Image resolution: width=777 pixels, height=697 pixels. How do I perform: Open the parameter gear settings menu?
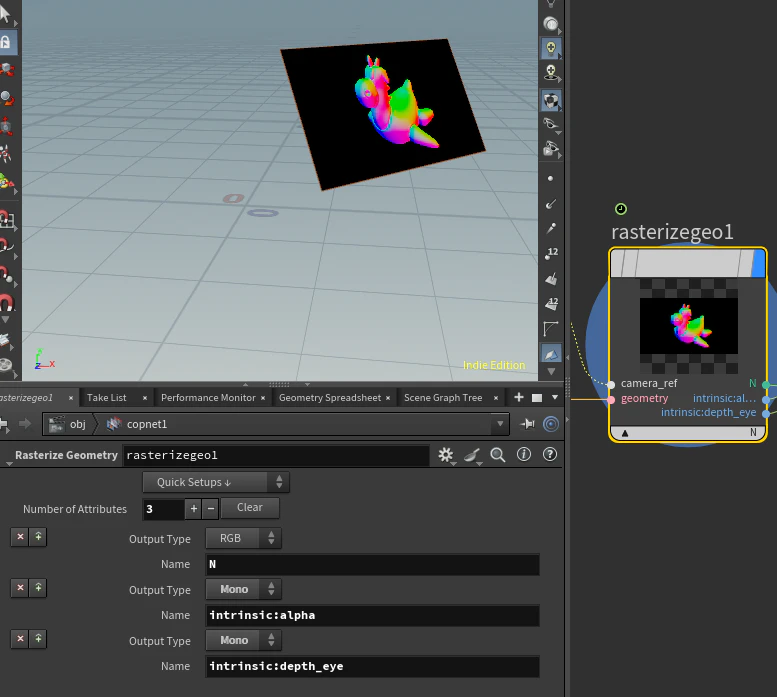446,455
